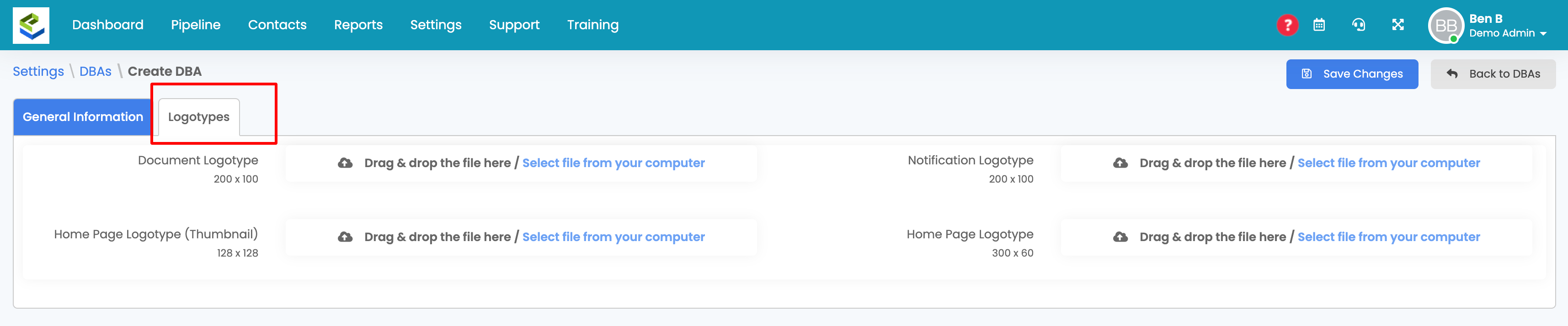Toggle fullscreen with the expand arrows icon
Image resolution: width=1568 pixels, height=326 pixels.
pyautogui.click(x=1397, y=25)
